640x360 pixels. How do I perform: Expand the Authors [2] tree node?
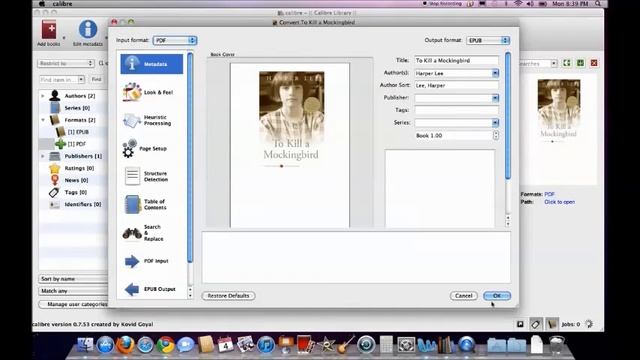[43, 96]
